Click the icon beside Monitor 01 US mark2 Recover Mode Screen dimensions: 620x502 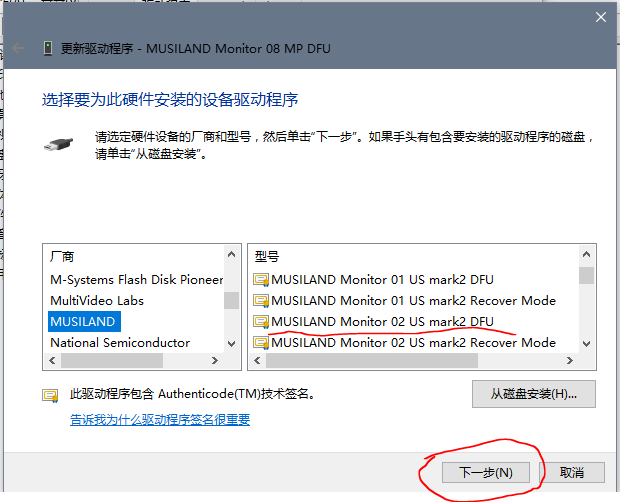click(x=261, y=301)
